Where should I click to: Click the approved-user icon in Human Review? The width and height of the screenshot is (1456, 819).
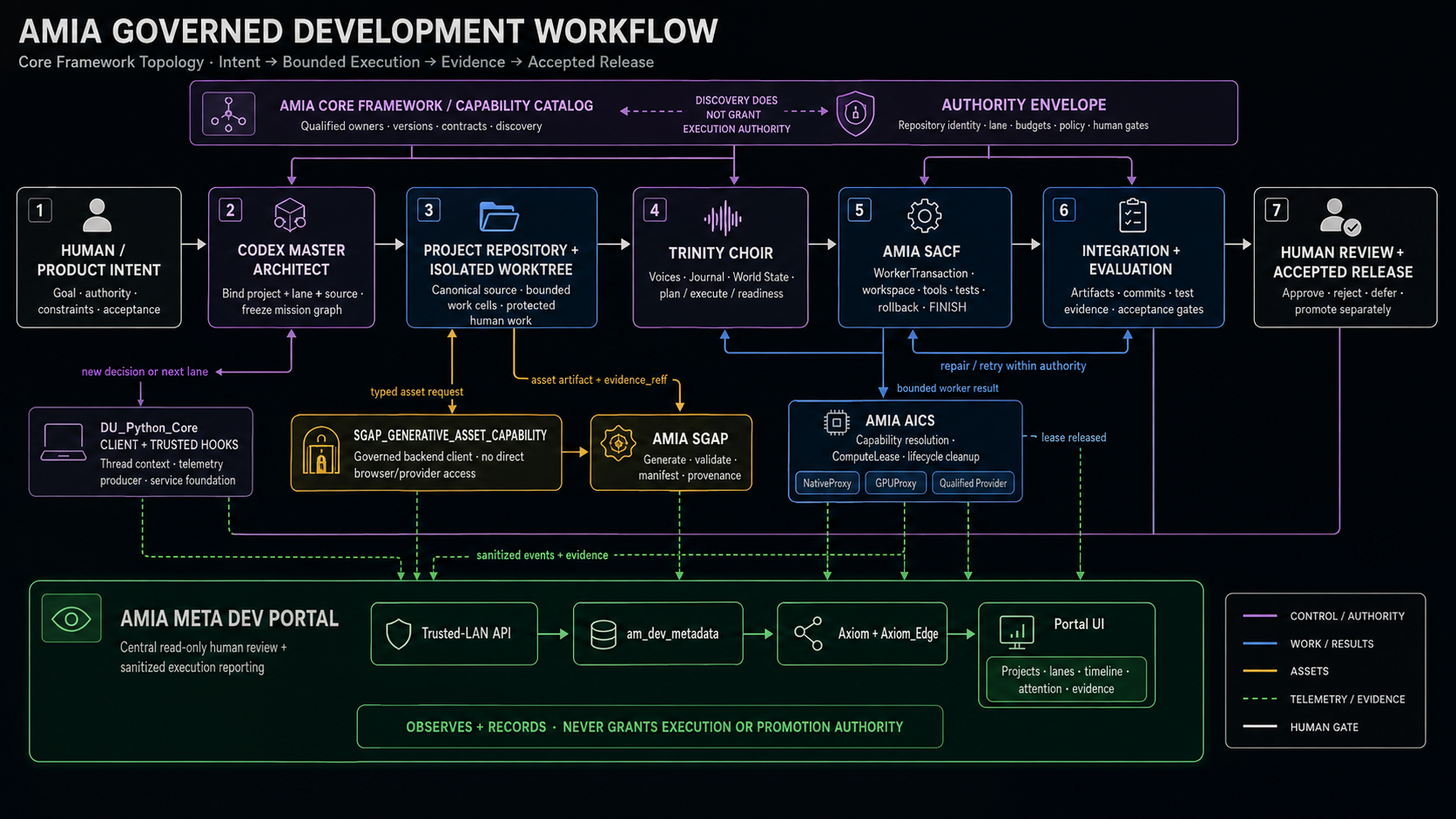coord(1339,217)
